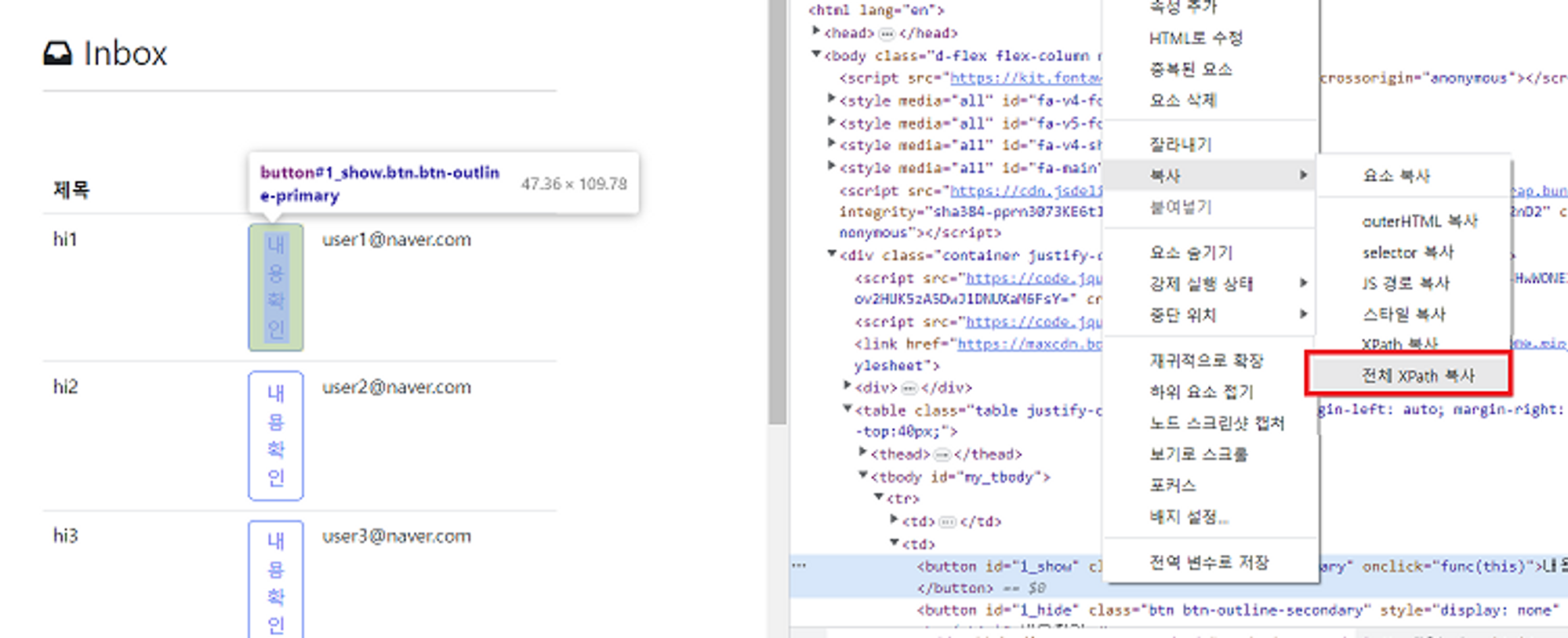Click the 'hi2' subject cell

tap(66, 387)
